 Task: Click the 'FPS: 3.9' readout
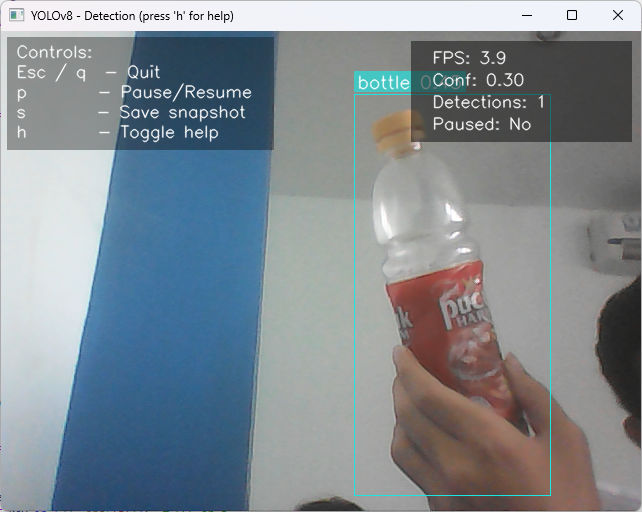[x=469, y=58]
